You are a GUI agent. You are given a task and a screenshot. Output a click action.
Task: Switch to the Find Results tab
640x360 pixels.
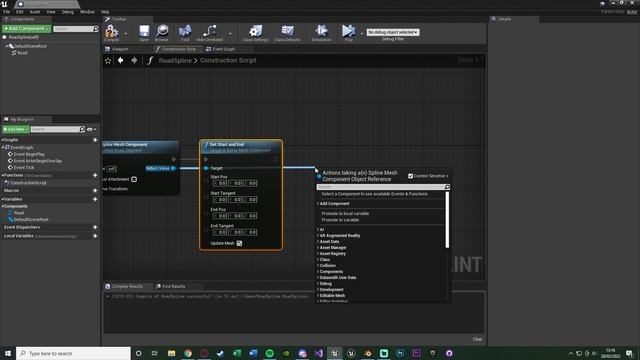pyautogui.click(x=173, y=287)
